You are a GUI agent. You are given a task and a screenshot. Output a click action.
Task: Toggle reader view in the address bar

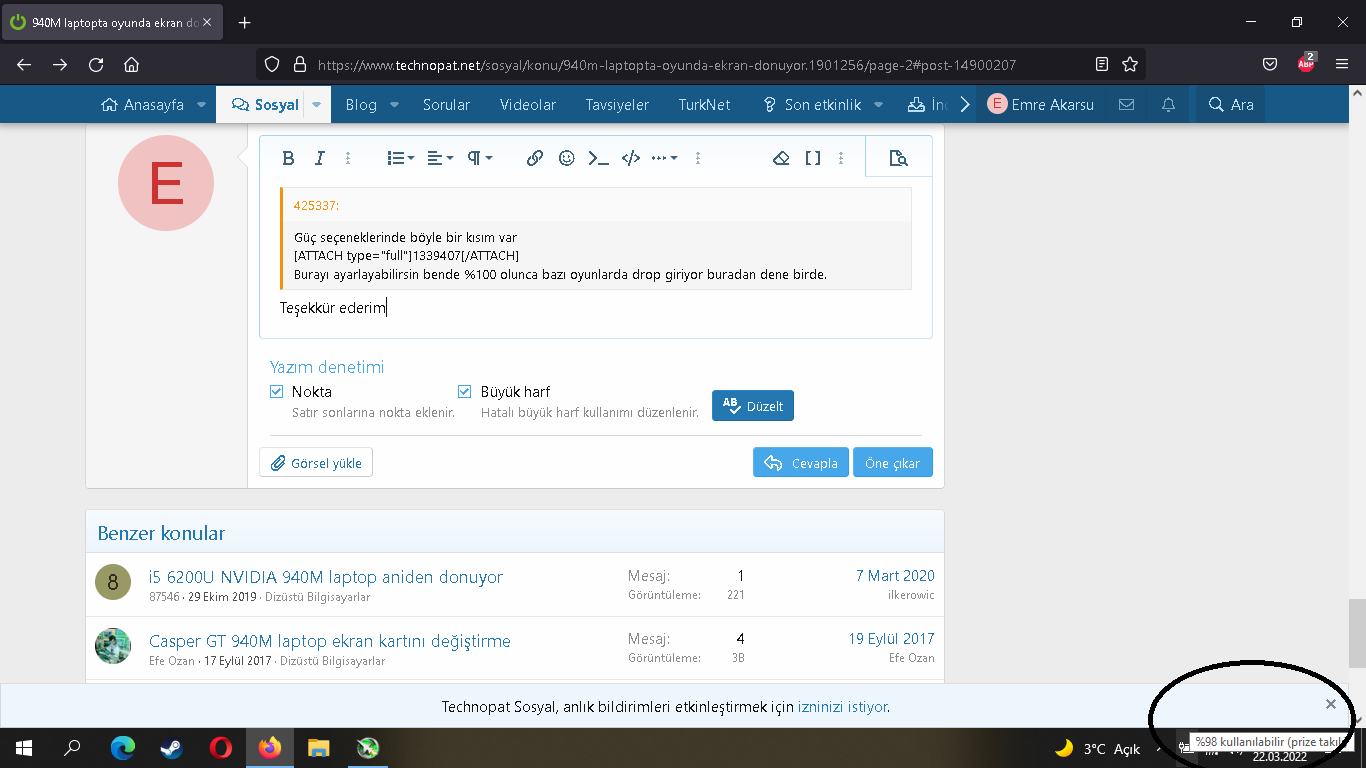(x=1102, y=64)
